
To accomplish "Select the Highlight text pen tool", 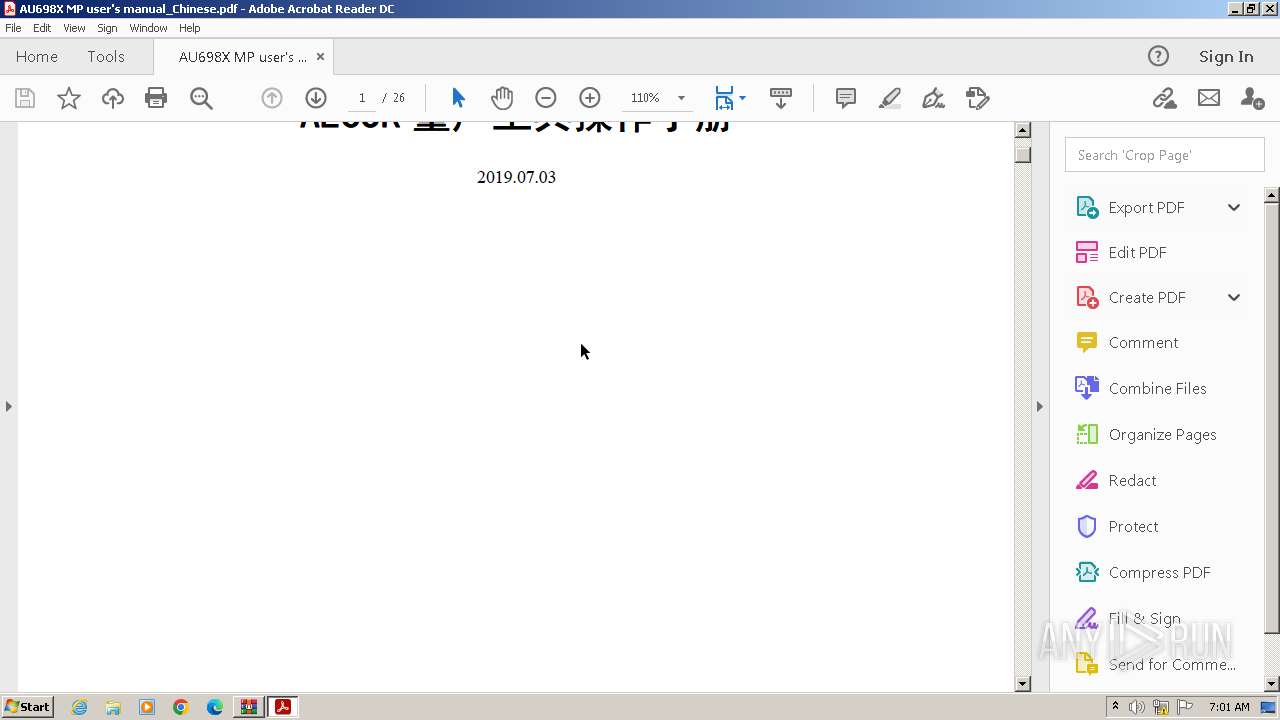I will click(x=890, y=98).
